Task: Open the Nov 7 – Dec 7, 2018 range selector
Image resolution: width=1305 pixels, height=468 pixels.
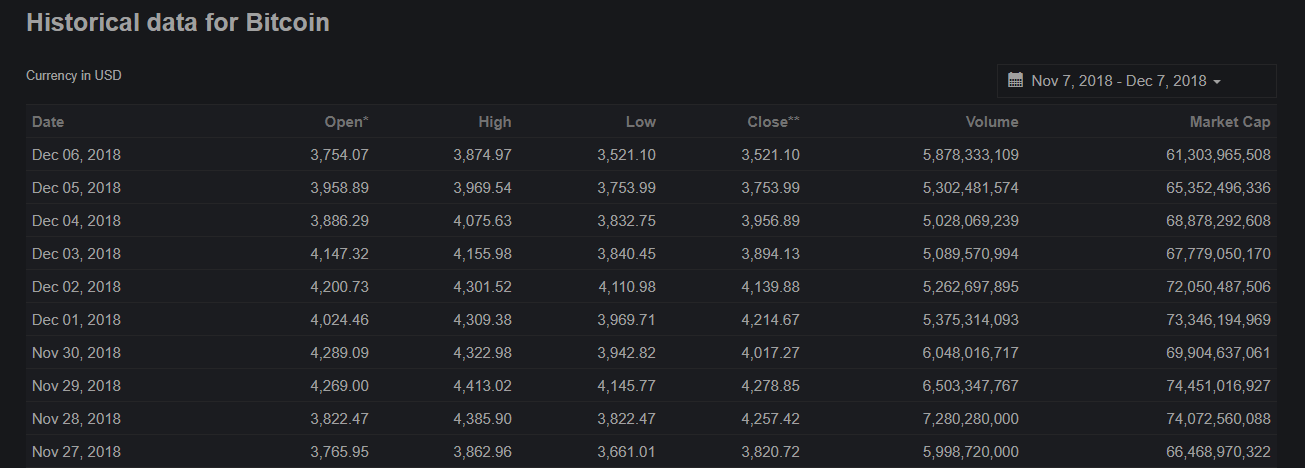Action: point(1118,81)
